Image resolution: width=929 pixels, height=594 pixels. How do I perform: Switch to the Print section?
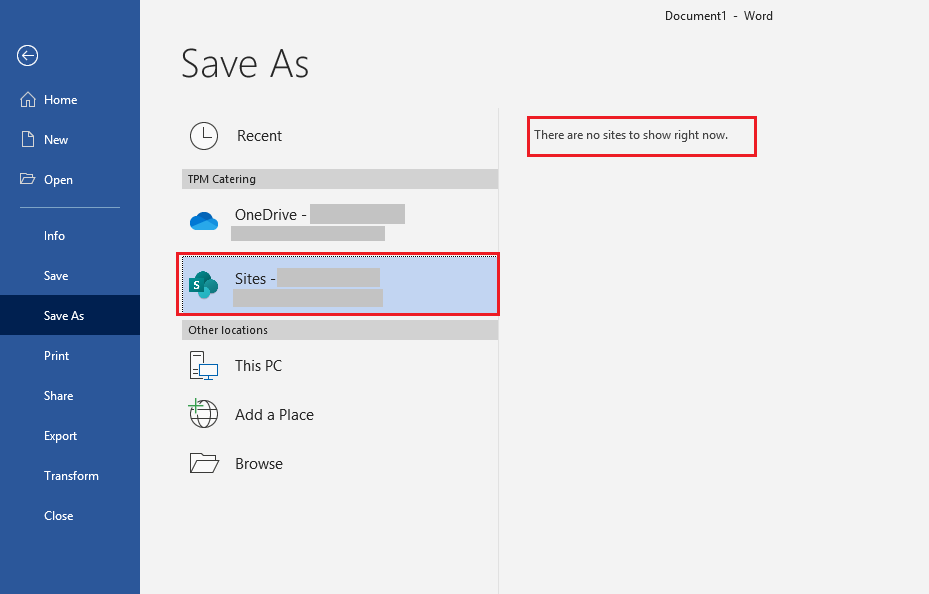(x=56, y=355)
